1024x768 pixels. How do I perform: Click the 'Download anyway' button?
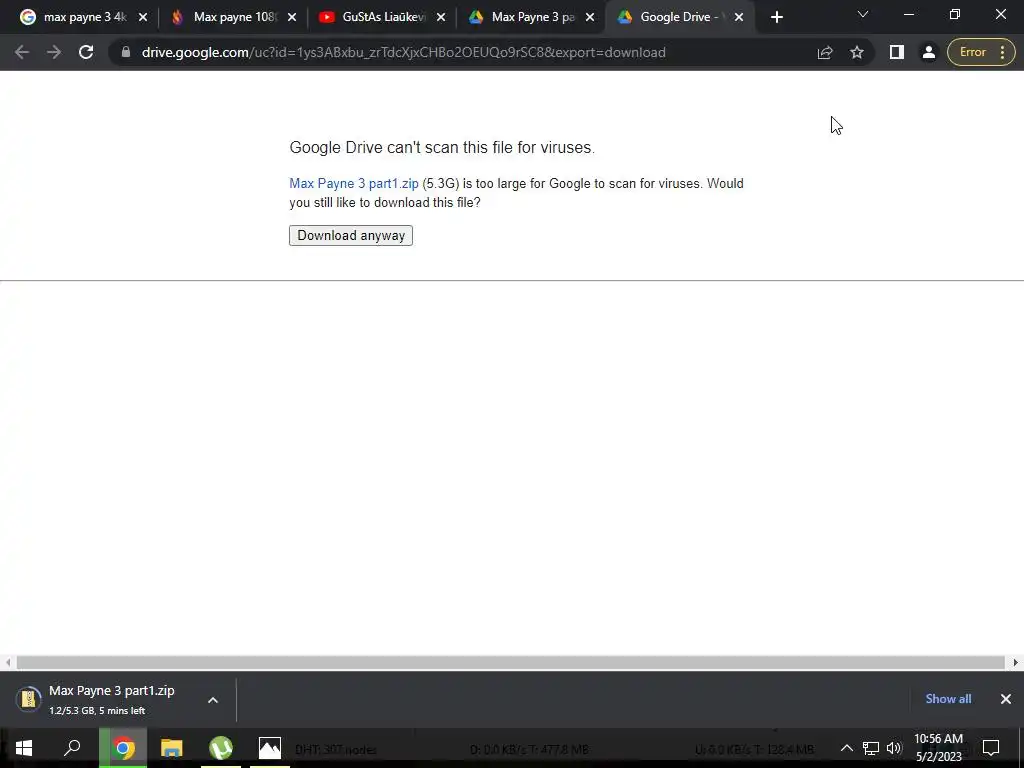351,236
